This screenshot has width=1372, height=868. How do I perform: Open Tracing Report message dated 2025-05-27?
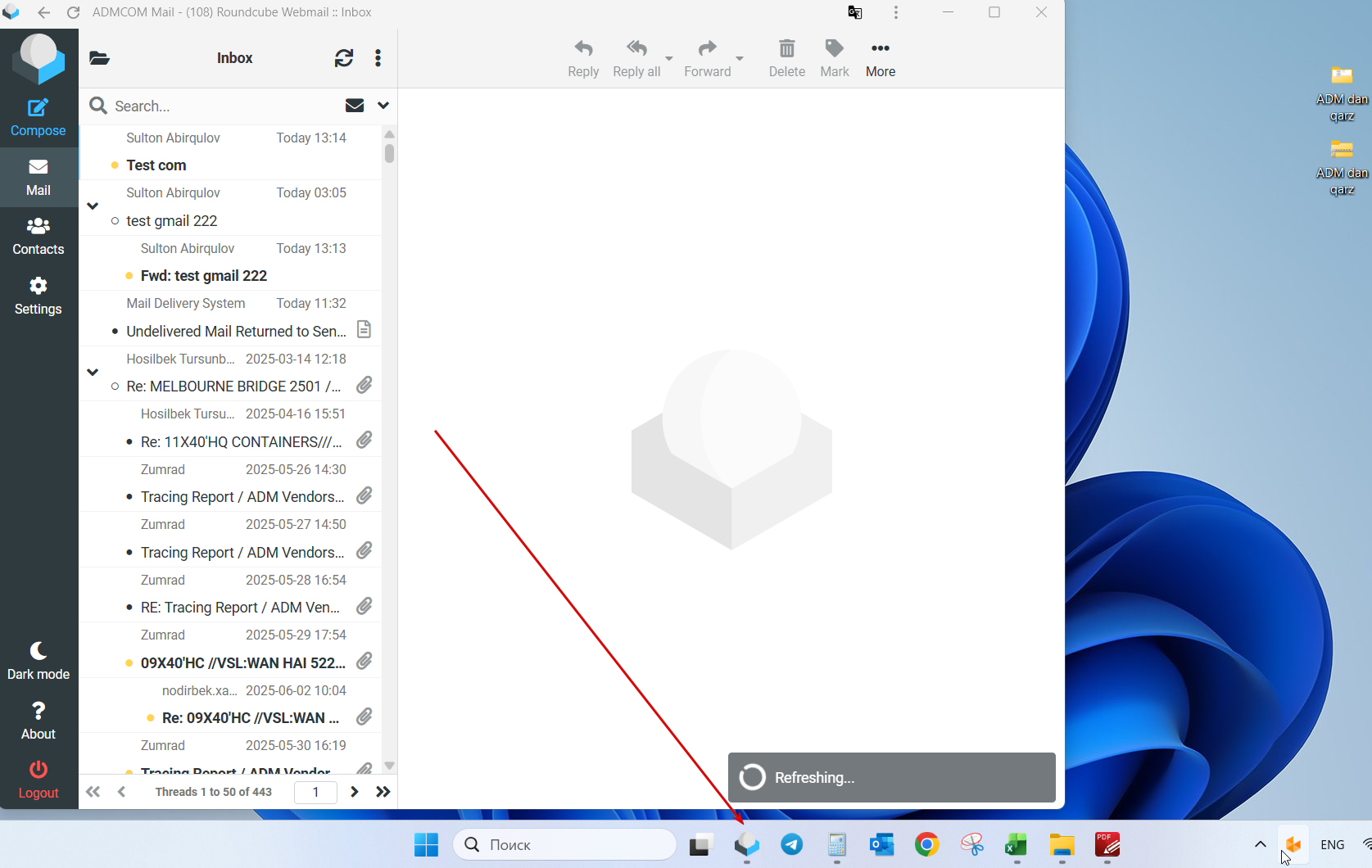pos(230,539)
